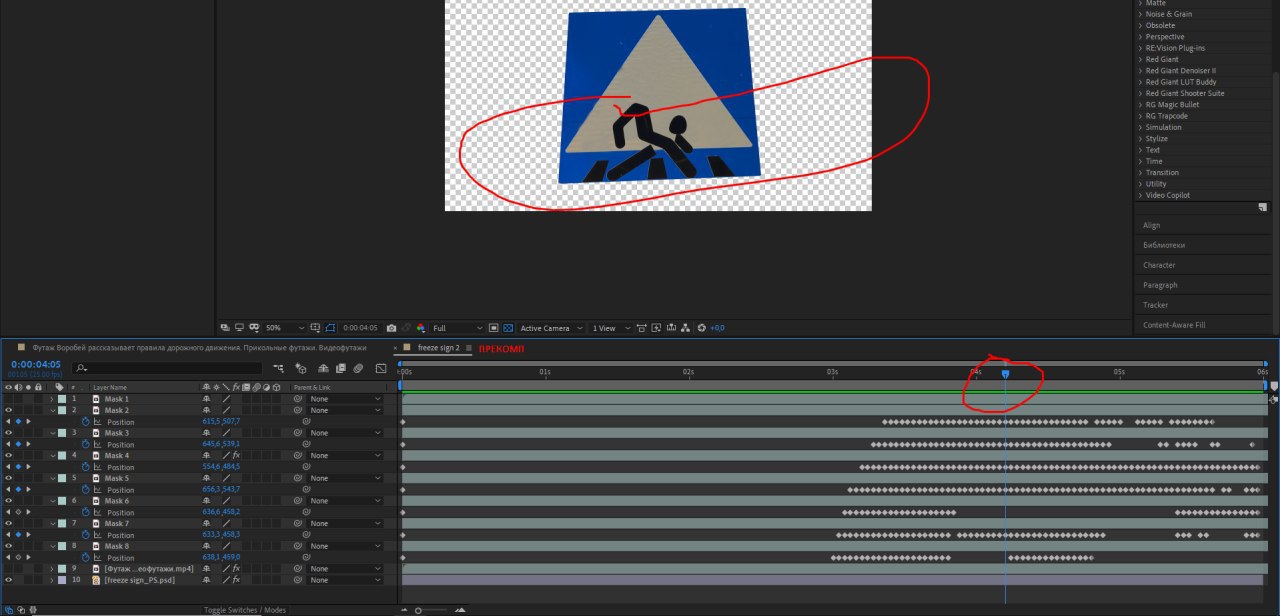Click Mask 4 label color swatch
The image size is (1280, 616).
(x=62, y=455)
